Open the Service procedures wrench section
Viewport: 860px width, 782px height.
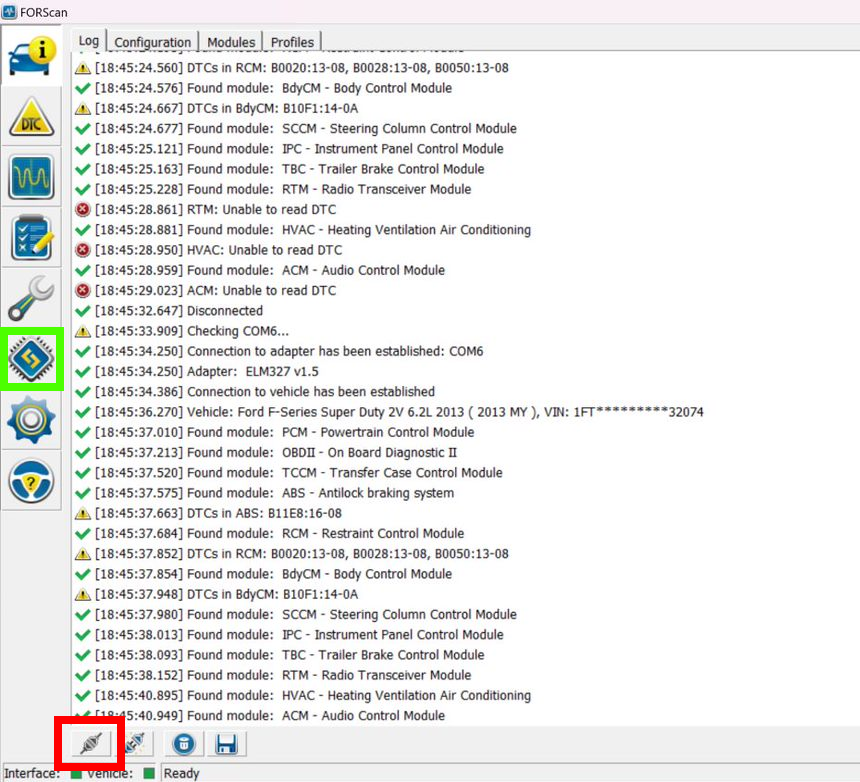click(31, 298)
